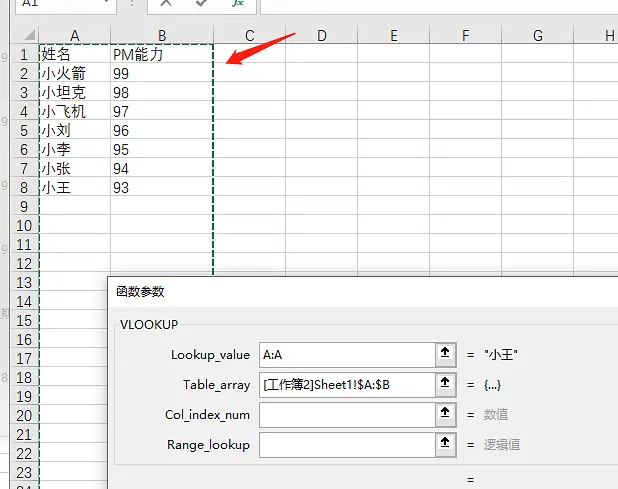Image resolution: width=618 pixels, height=489 pixels.
Task: Click Col_index_num range selector arrow icon
Action: [x=445, y=415]
